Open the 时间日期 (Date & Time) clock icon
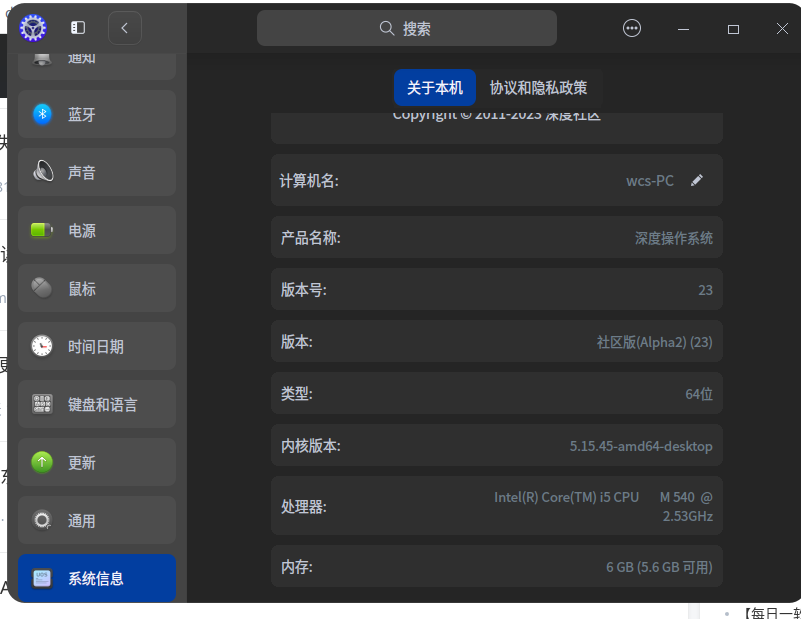Viewport: 801px width, 619px height. (x=42, y=346)
